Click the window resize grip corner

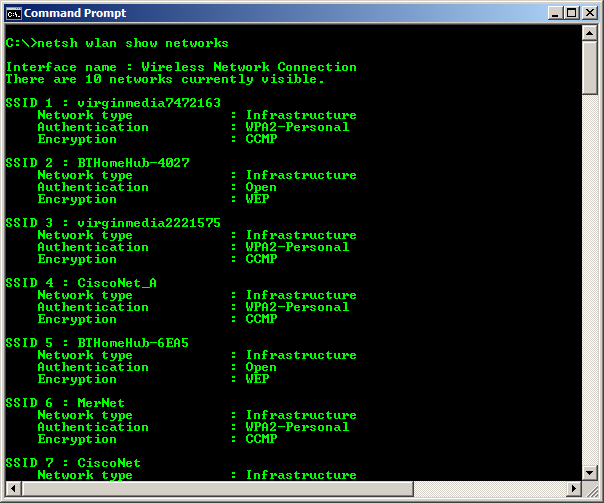591,490
